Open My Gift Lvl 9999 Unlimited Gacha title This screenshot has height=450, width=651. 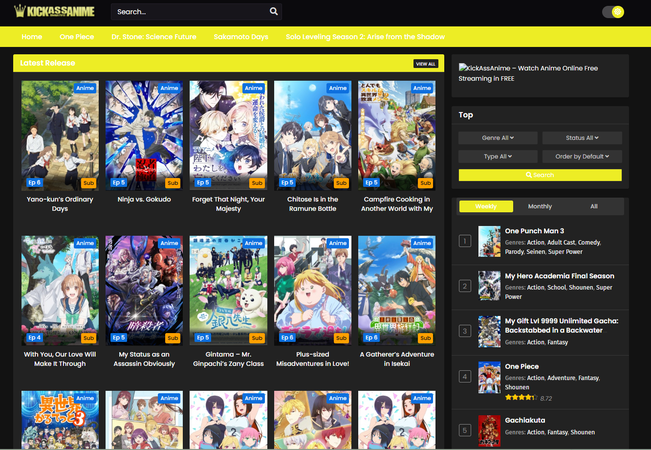point(561,325)
